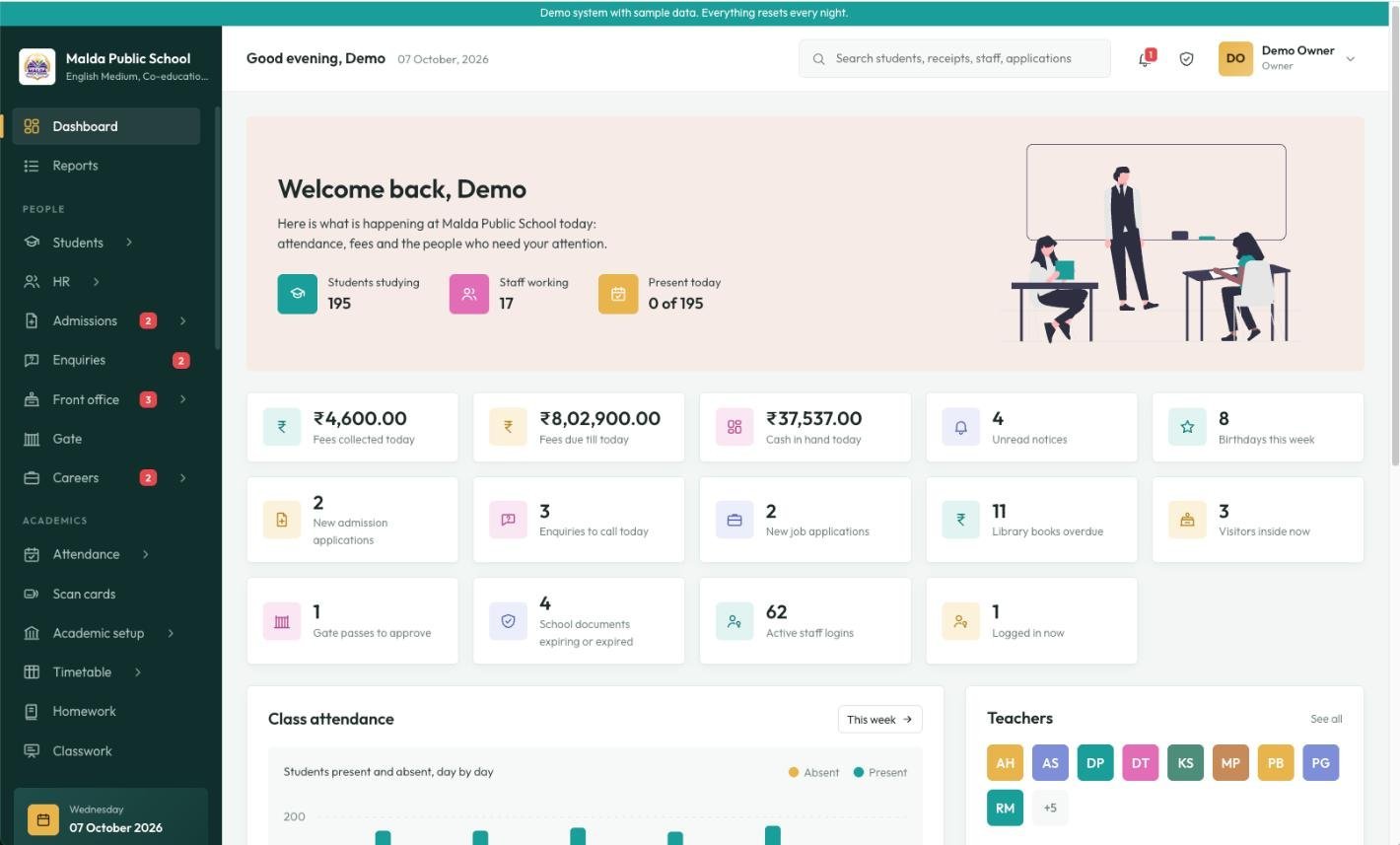
Task: Click the Staff working people icon
Action: [469, 294]
